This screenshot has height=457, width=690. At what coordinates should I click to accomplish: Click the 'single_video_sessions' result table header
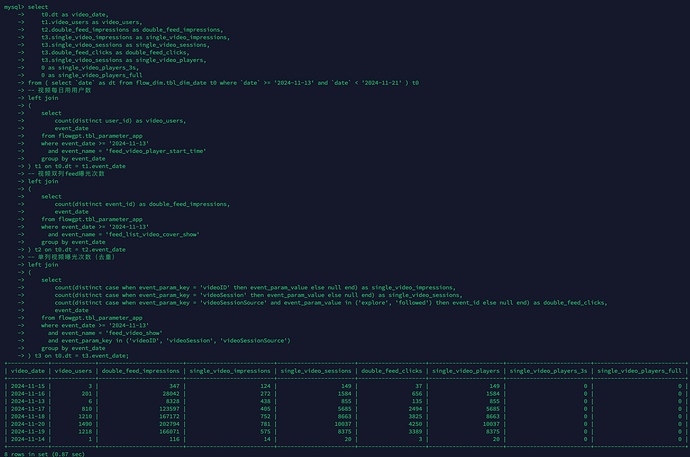tap(316, 371)
